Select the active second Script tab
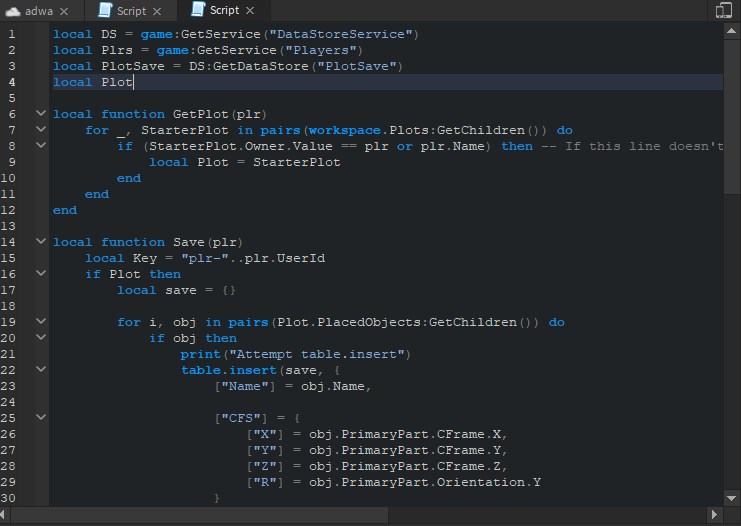The height and width of the screenshot is (526, 741). tap(224, 10)
